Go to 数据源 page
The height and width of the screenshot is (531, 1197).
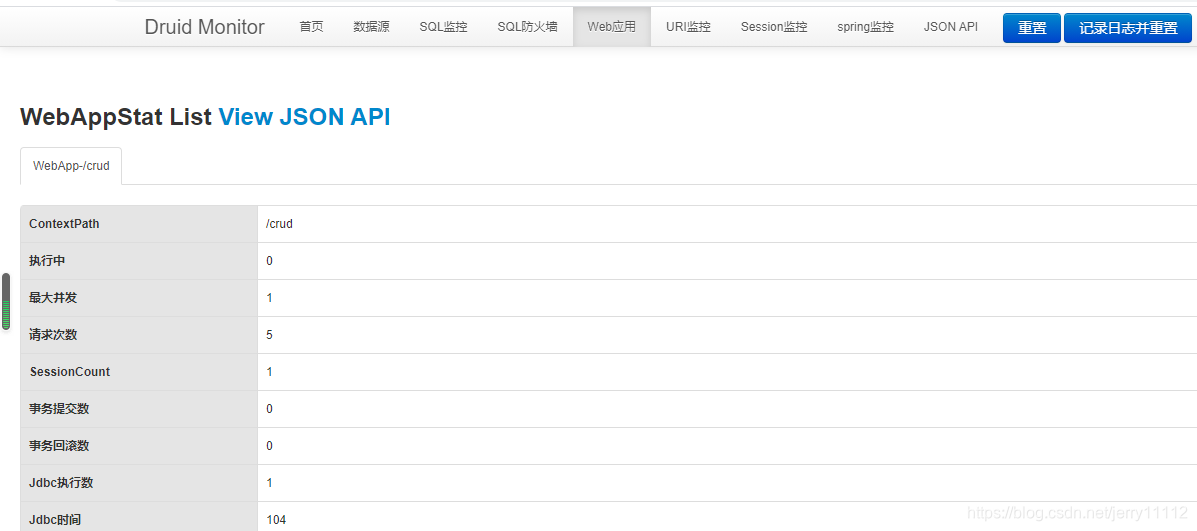tap(371, 27)
